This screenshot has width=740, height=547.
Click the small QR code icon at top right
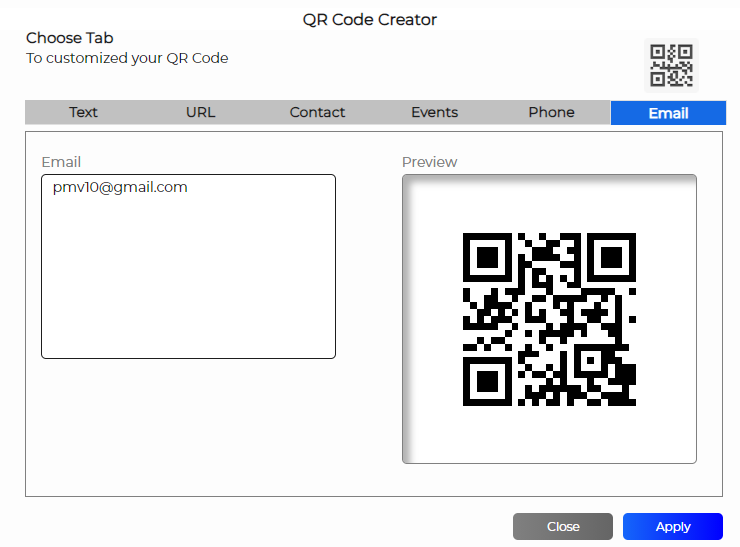pyautogui.click(x=671, y=66)
